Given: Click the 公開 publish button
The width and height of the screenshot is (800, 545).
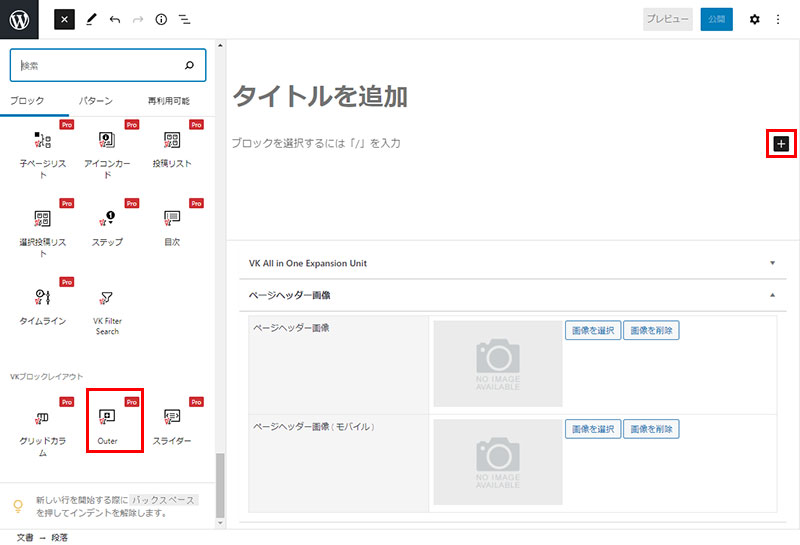Looking at the screenshot, I should 716,19.
